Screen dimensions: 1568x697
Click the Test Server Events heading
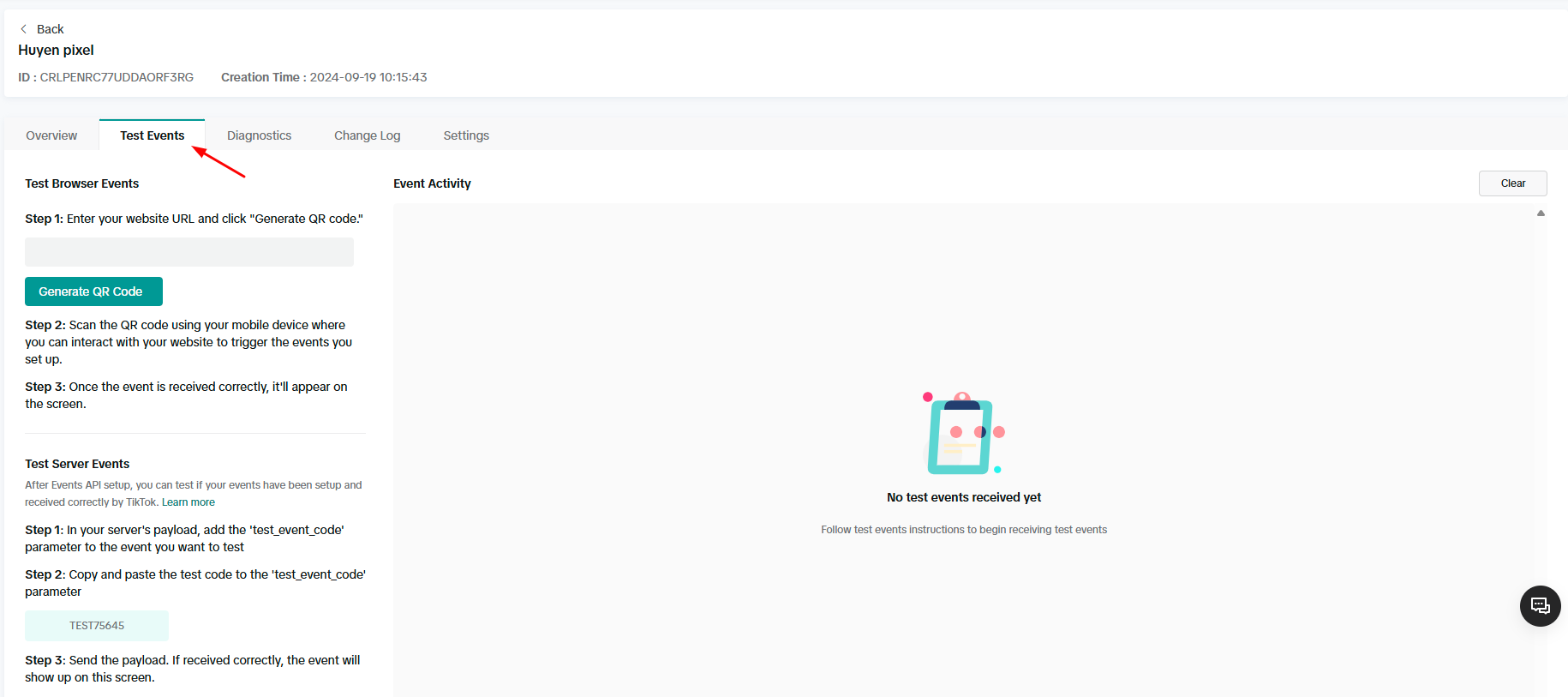[x=77, y=464]
